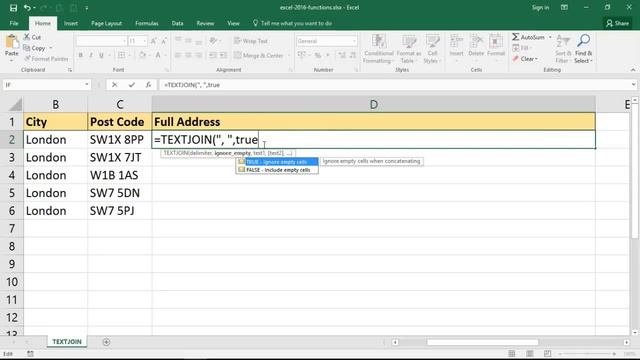Switch to the Formulas tab
This screenshot has height=360, width=640.
click(147, 23)
